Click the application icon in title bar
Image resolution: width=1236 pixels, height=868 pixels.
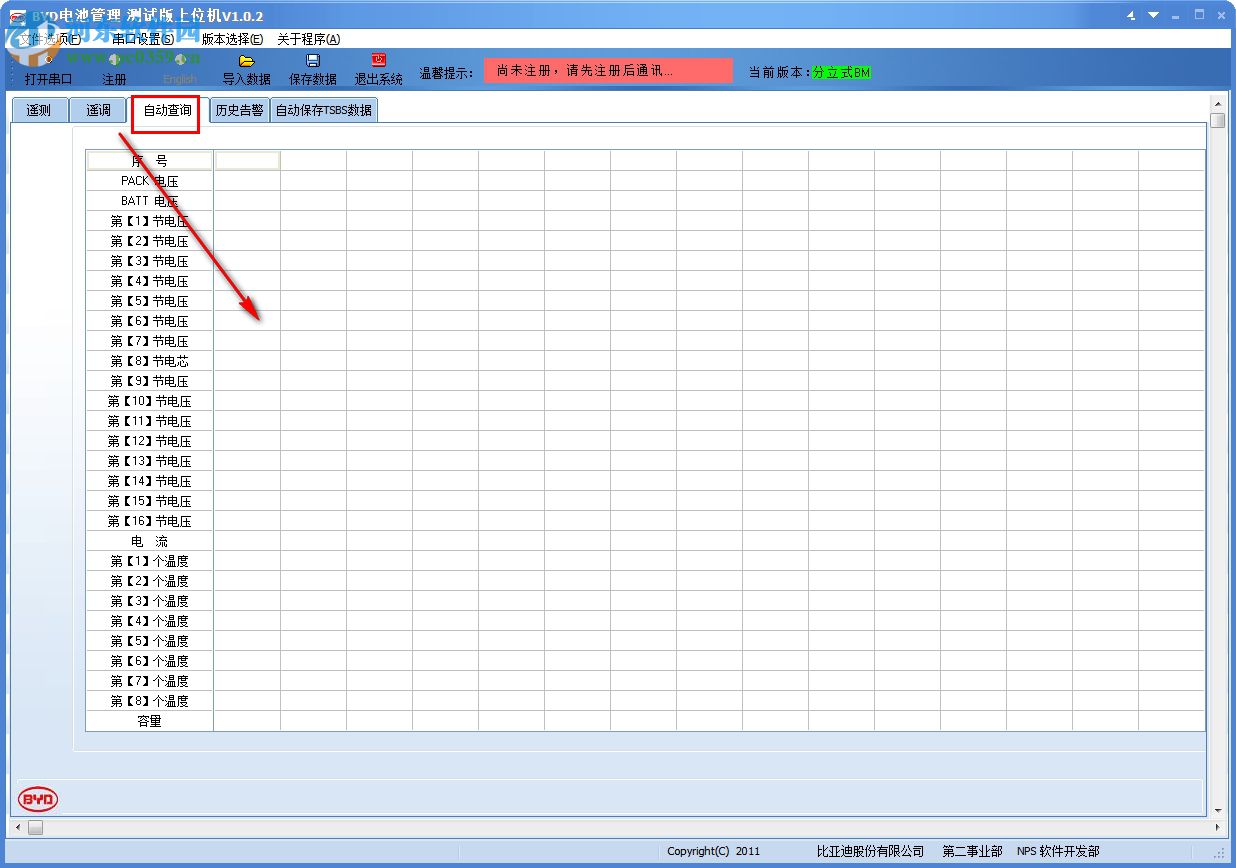point(17,16)
